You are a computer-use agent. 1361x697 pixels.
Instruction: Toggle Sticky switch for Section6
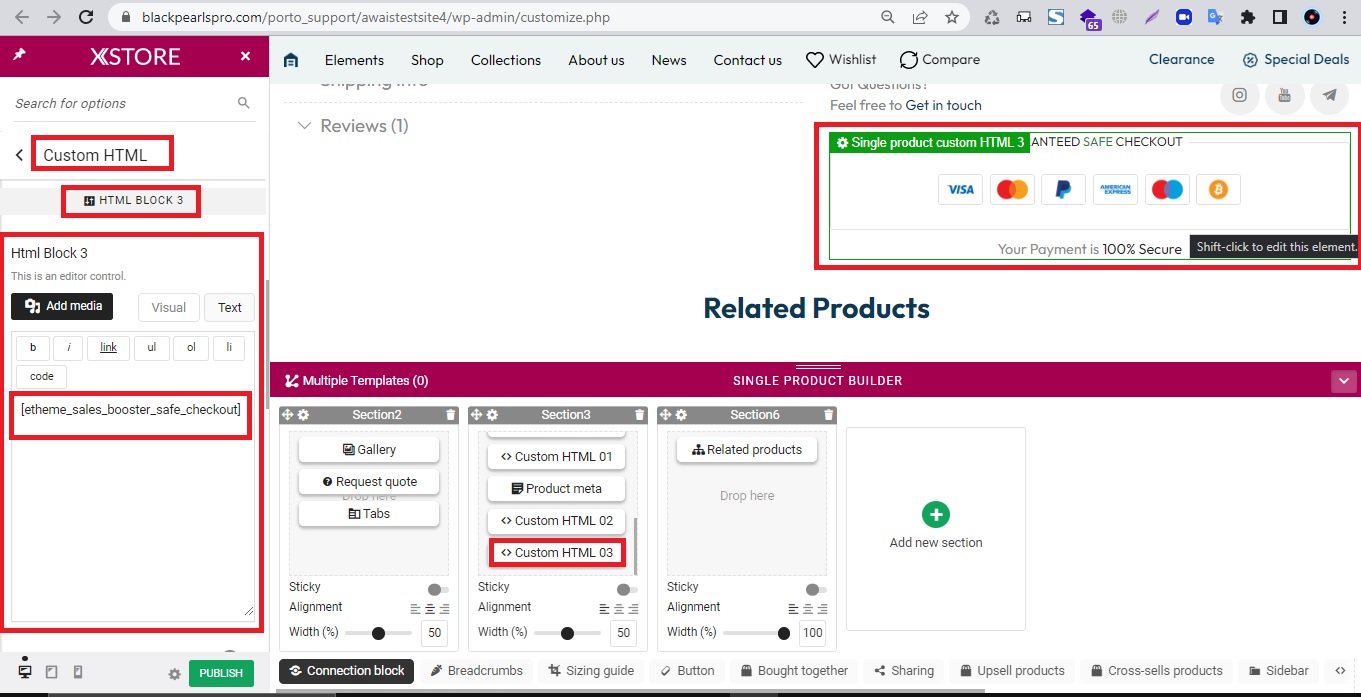pos(816,590)
